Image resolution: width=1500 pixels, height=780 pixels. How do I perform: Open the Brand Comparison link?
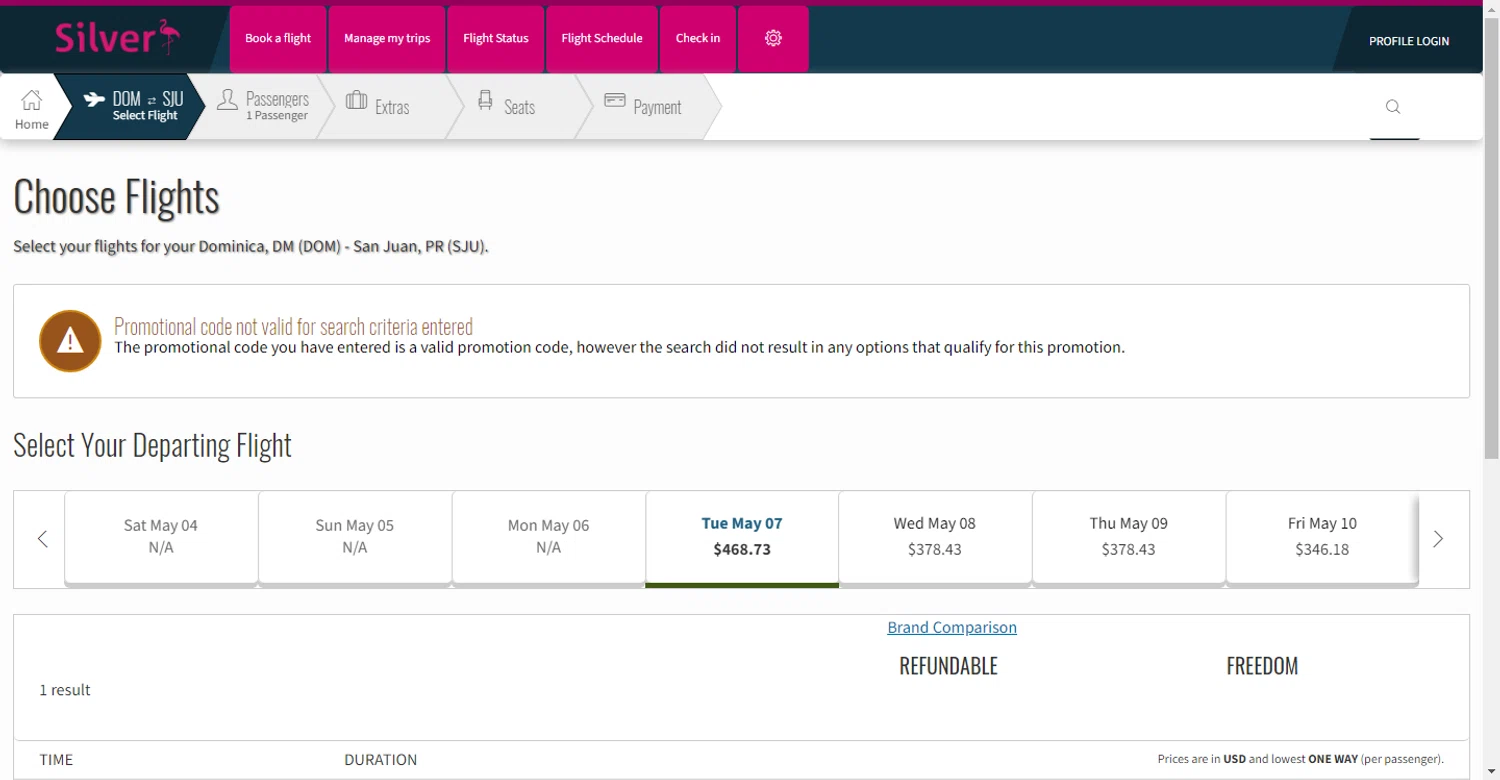(x=952, y=627)
